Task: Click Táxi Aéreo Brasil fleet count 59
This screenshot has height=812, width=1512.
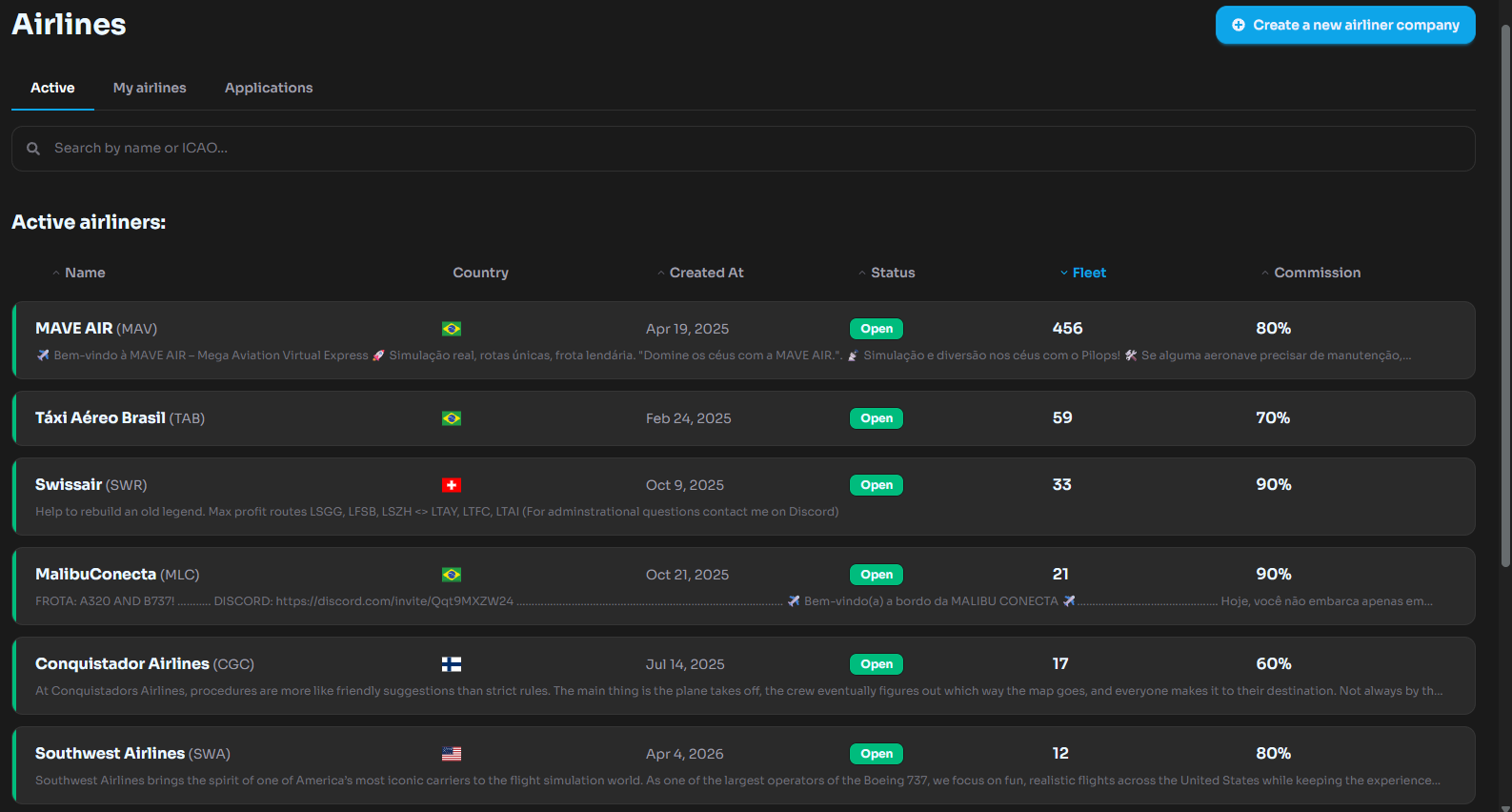Action: pos(1062,417)
